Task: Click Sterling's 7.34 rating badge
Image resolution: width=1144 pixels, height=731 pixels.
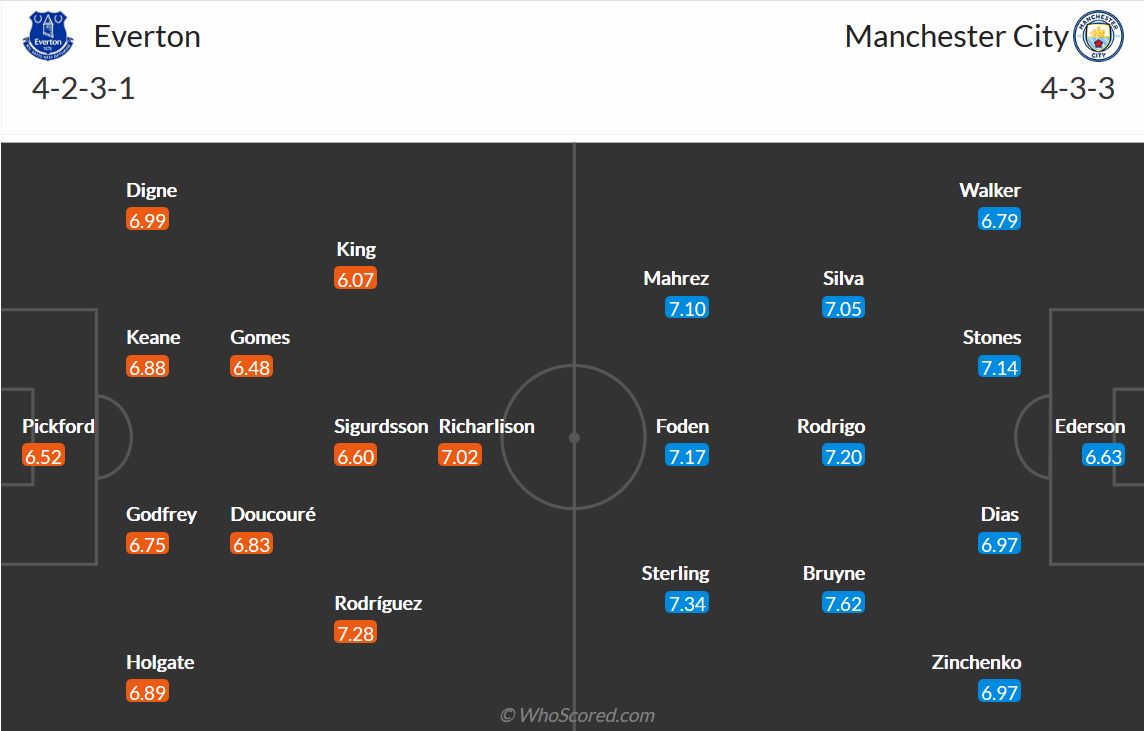Action: pos(687,603)
